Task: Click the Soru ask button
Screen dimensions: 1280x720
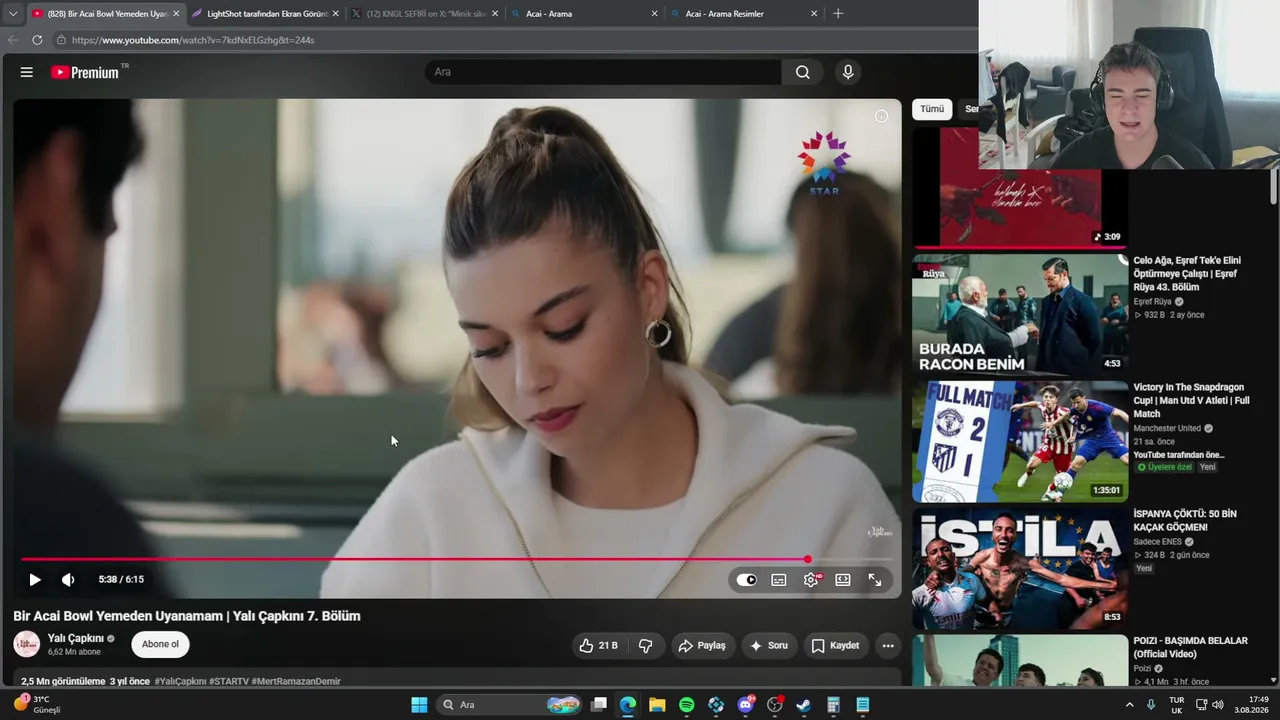Action: tap(769, 646)
